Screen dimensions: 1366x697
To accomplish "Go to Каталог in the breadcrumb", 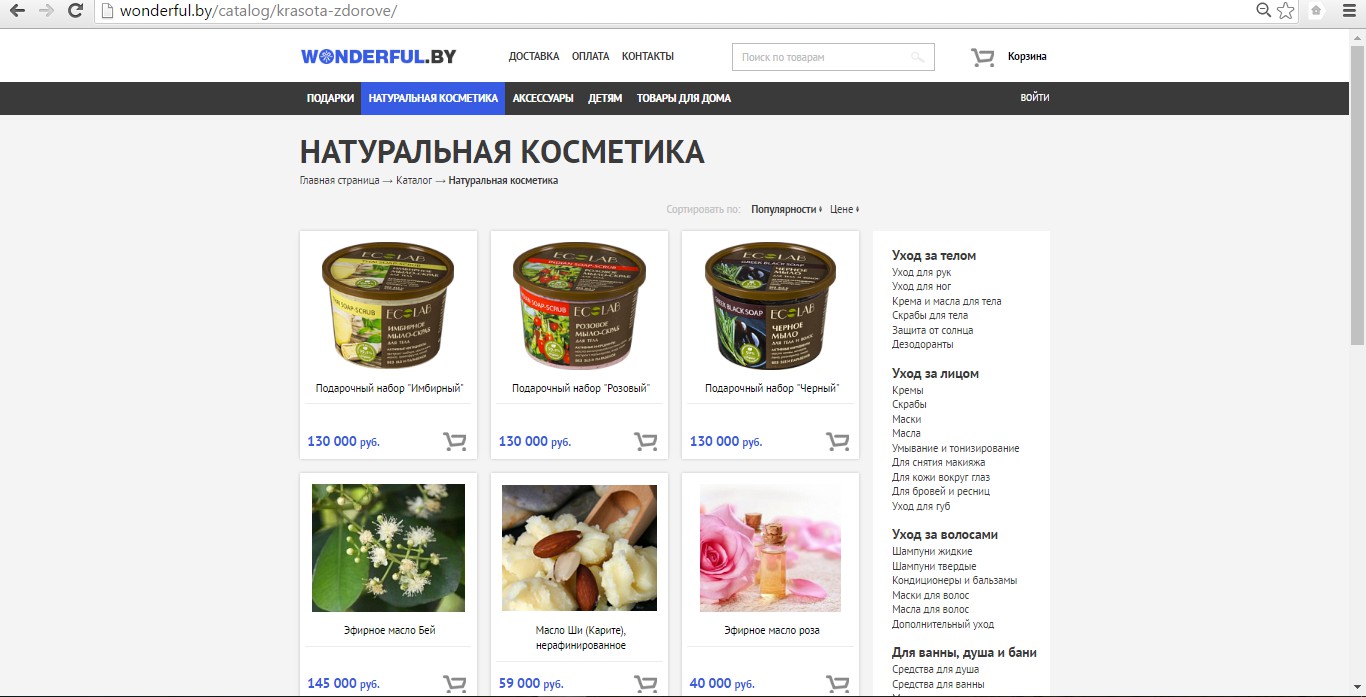I will [414, 180].
